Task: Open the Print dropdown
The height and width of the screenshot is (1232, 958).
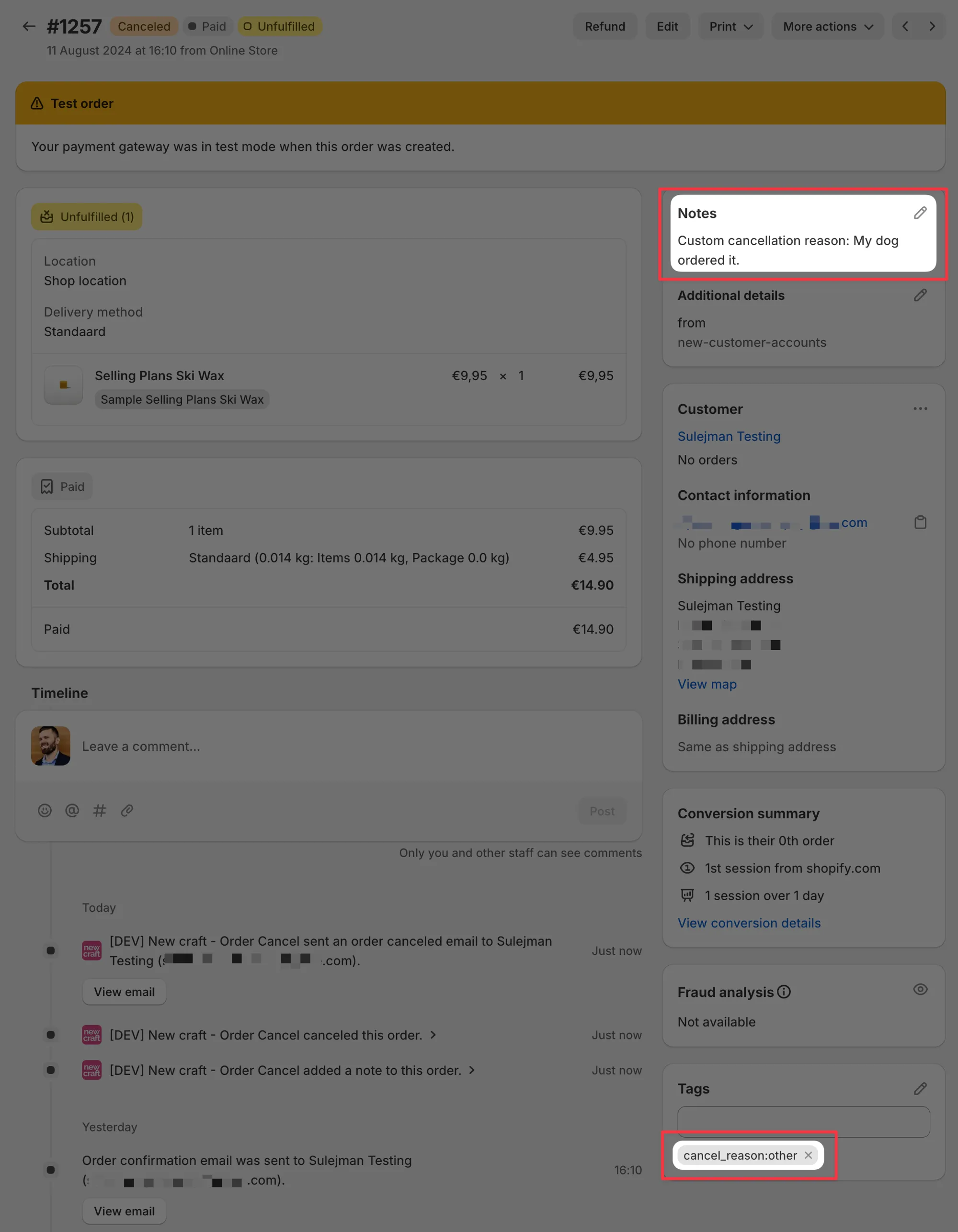Action: [730, 26]
